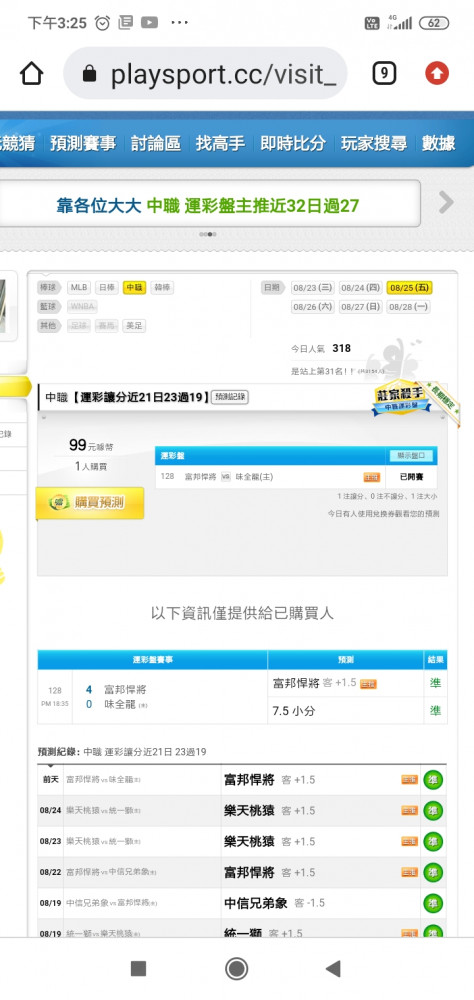Tap the 主推 tag in game 128 row
Image resolution: width=474 pixels, height=1000 pixels.
tap(371, 477)
